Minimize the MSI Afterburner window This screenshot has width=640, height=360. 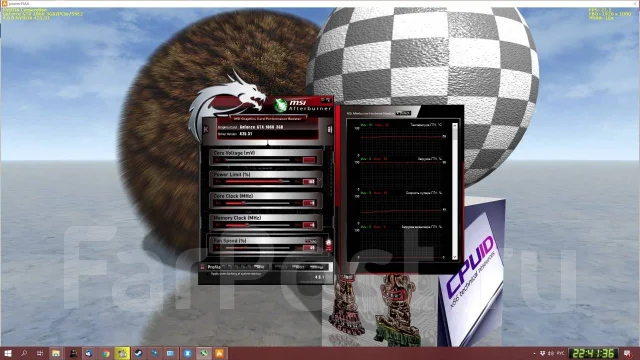pos(322,99)
